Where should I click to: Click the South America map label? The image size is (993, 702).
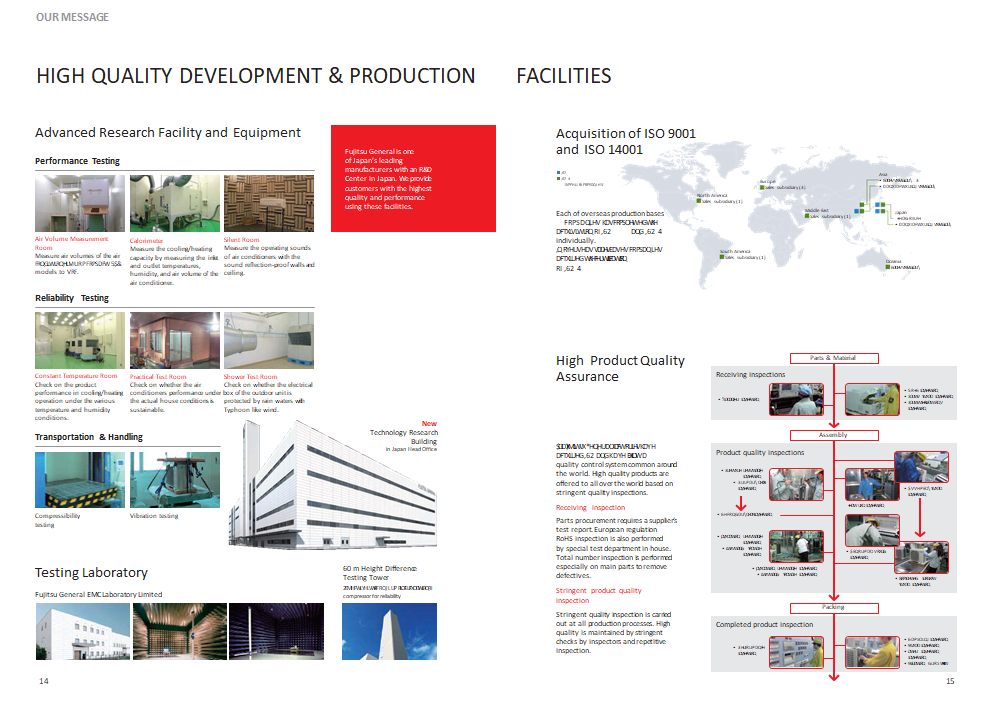735,252
